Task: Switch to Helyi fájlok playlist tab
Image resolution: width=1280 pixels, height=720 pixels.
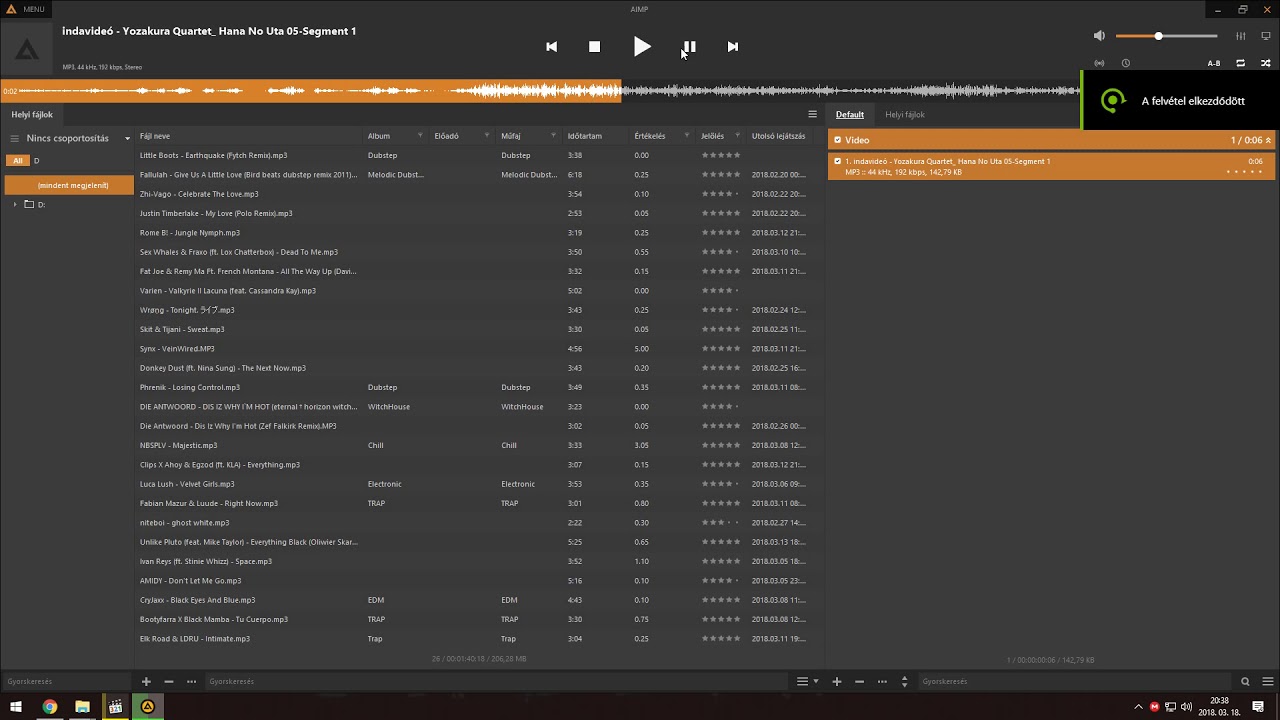Action: click(905, 115)
